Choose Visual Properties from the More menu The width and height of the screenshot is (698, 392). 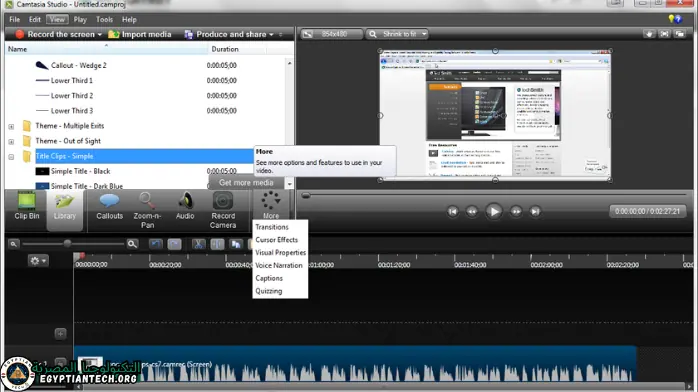(280, 253)
